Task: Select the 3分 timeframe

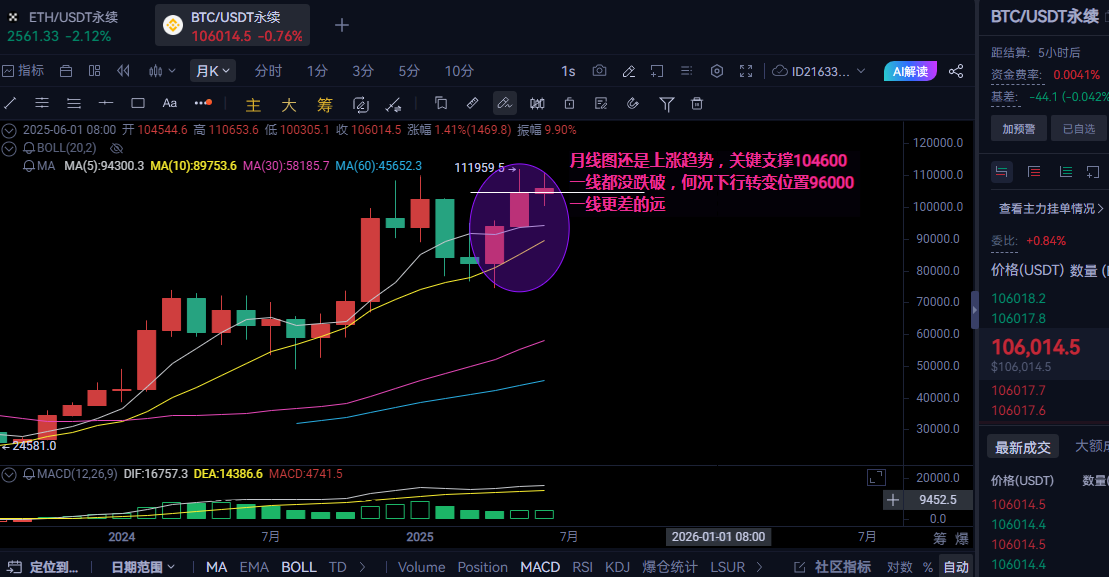Action: 363,71
